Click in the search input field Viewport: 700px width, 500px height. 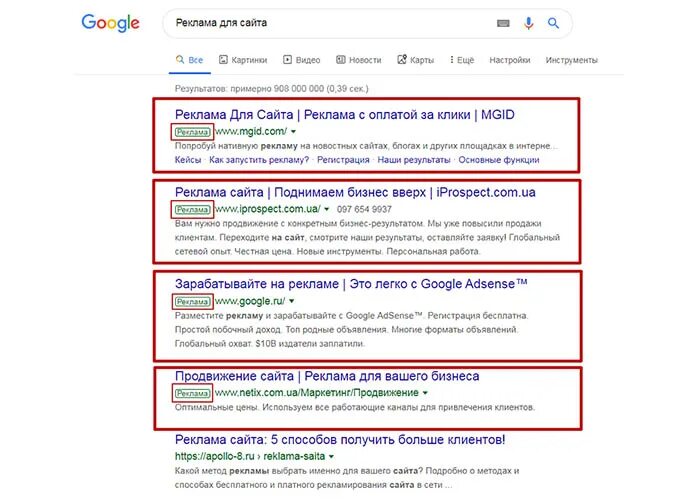pos(320,22)
